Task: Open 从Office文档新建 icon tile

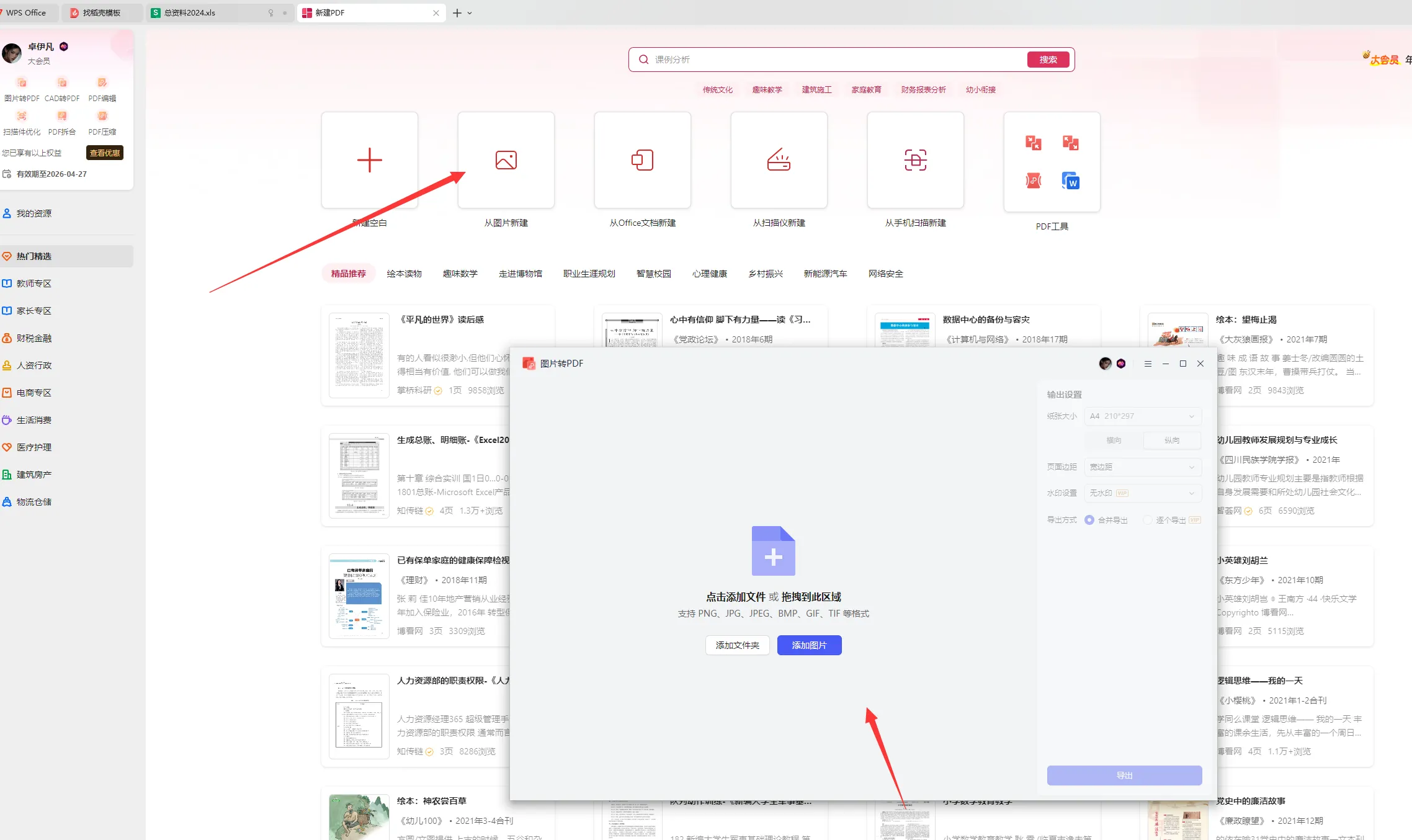Action: pyautogui.click(x=642, y=160)
